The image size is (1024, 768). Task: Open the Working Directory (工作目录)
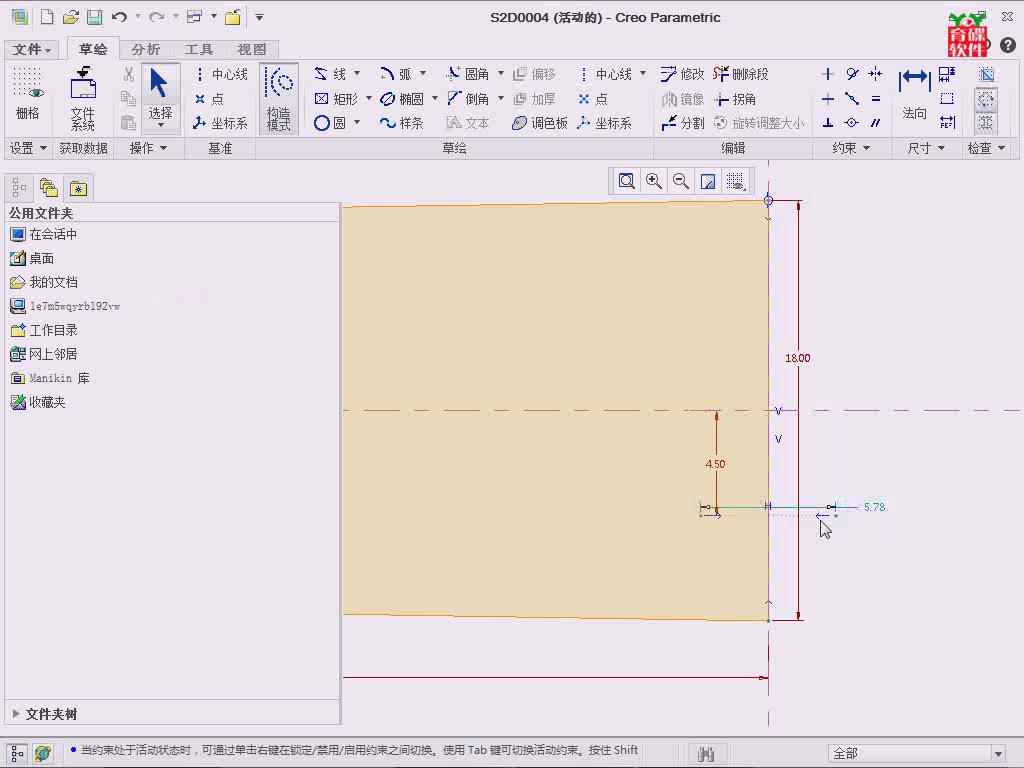tap(44, 330)
